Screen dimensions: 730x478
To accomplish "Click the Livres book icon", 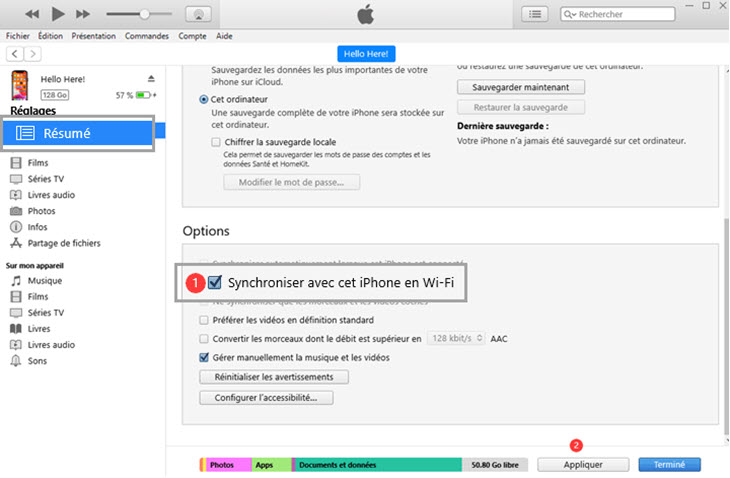I will [x=16, y=329].
